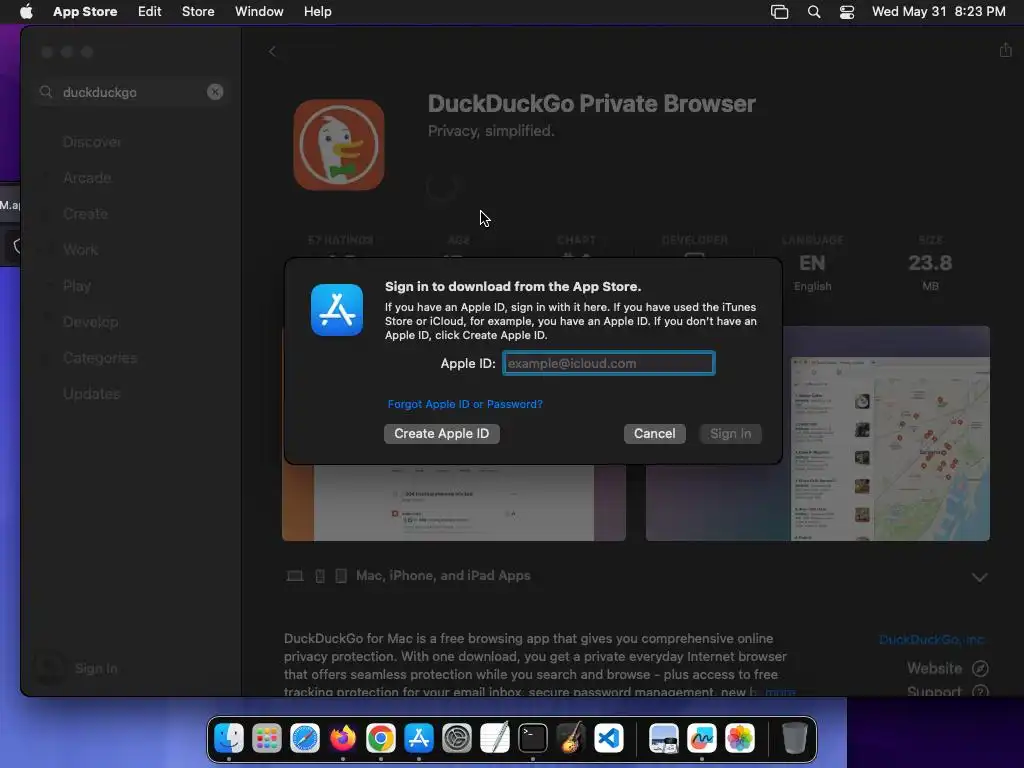The image size is (1024, 768).
Task: Focus the Apple ID input field
Action: (609, 363)
